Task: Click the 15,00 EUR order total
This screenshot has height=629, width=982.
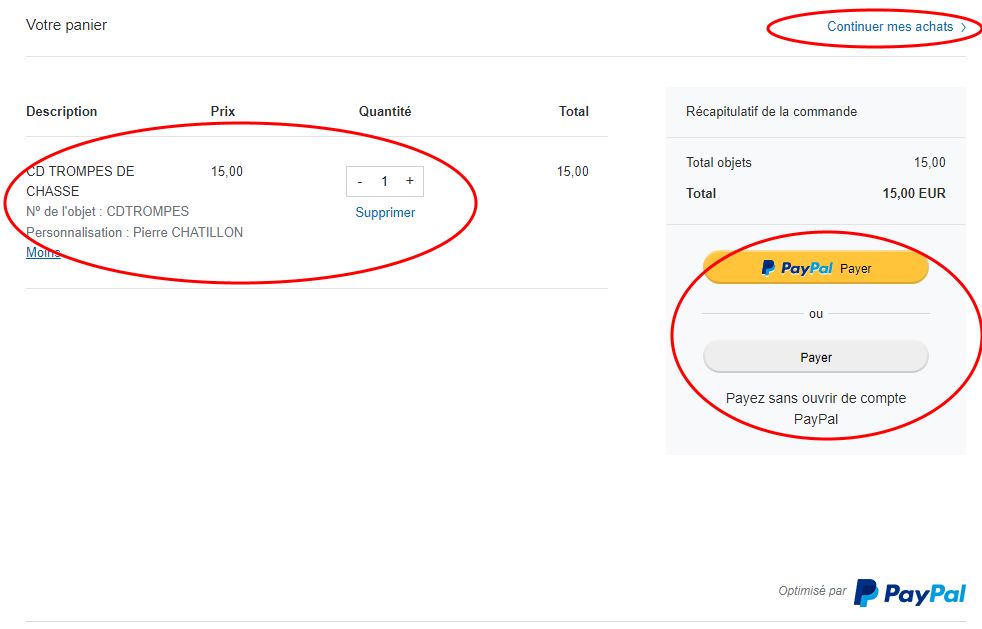Action: click(914, 194)
